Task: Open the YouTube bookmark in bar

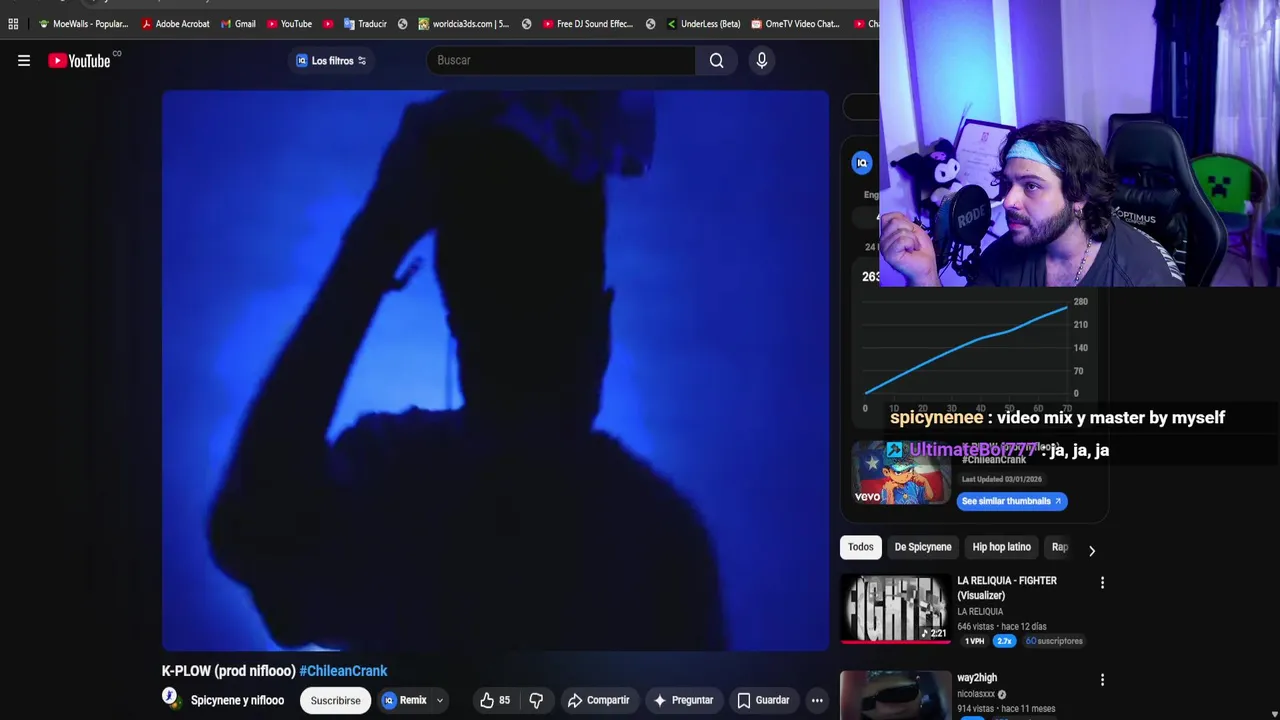Action: tap(289, 24)
